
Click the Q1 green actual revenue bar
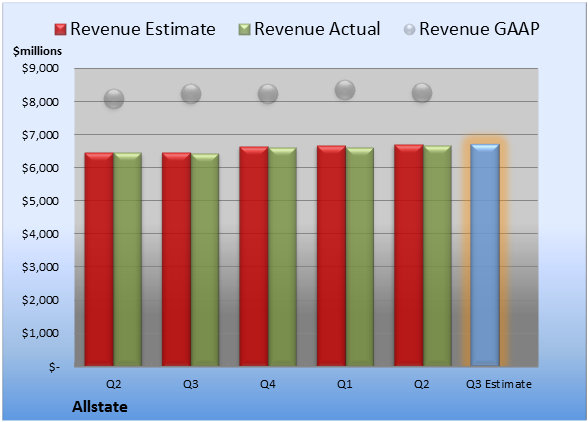(x=360, y=257)
